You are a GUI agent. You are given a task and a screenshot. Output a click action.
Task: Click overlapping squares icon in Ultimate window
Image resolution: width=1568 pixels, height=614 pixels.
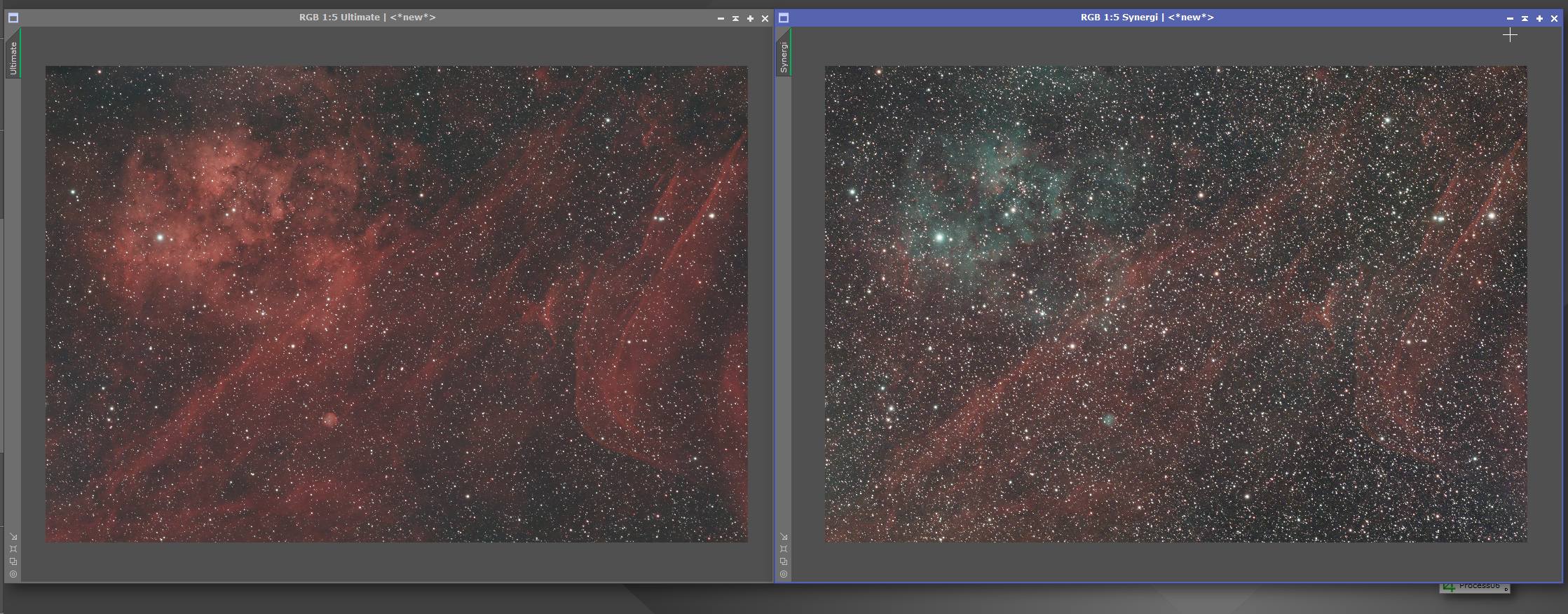(x=13, y=561)
